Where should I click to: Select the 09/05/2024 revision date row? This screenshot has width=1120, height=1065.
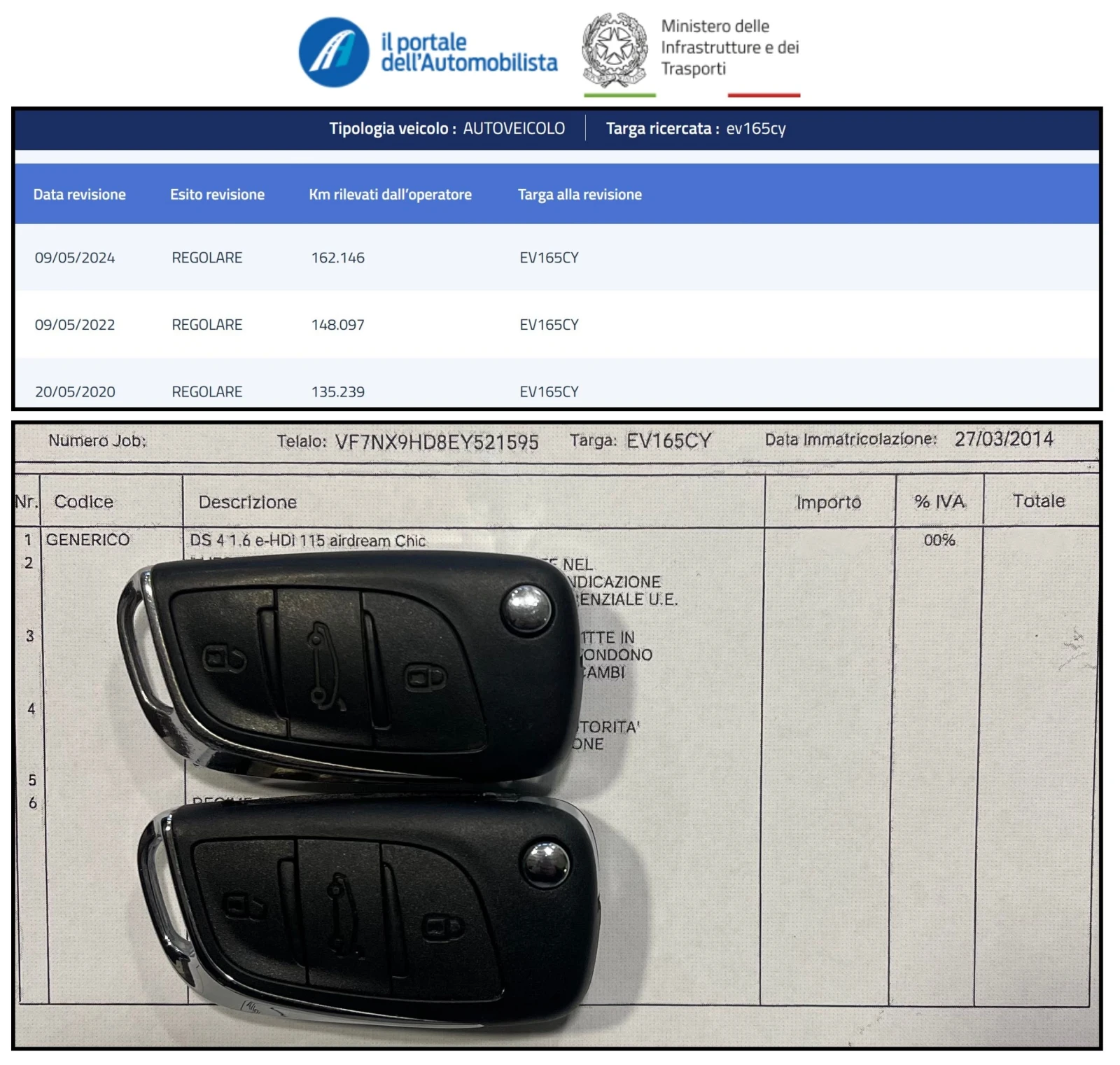coord(75,258)
